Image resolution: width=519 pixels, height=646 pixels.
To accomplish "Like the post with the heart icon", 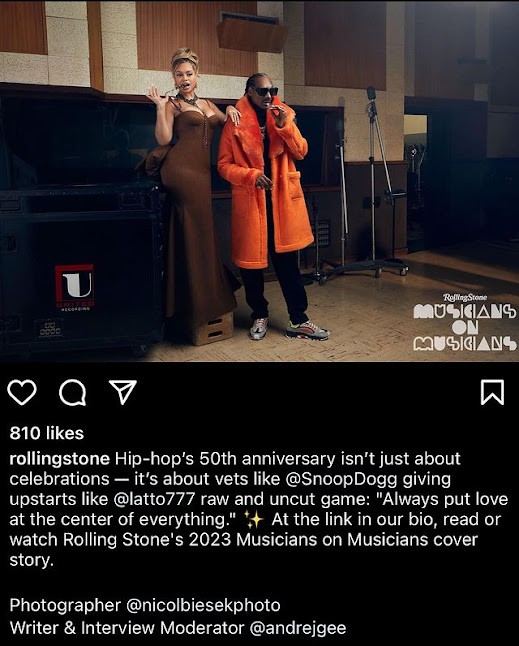I will (22, 393).
